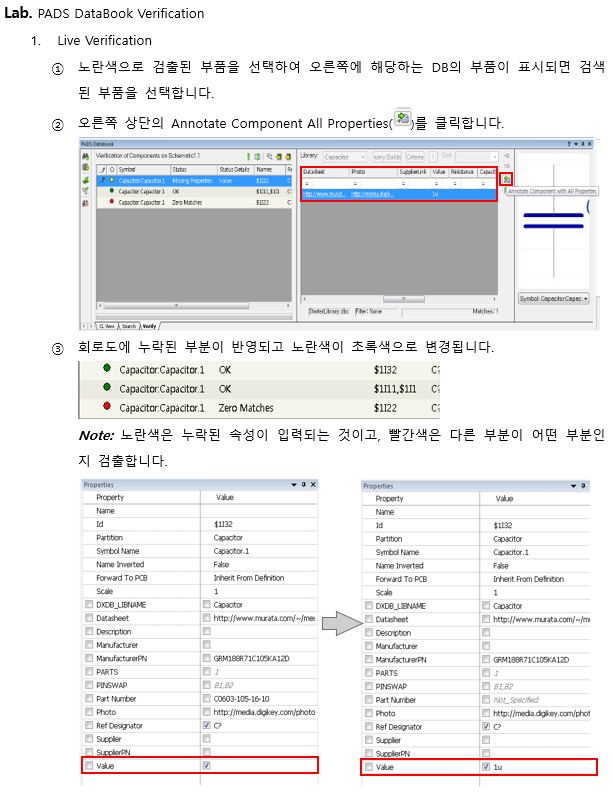Switch to the Search tab
This screenshot has height=794, width=613.
[x=129, y=326]
